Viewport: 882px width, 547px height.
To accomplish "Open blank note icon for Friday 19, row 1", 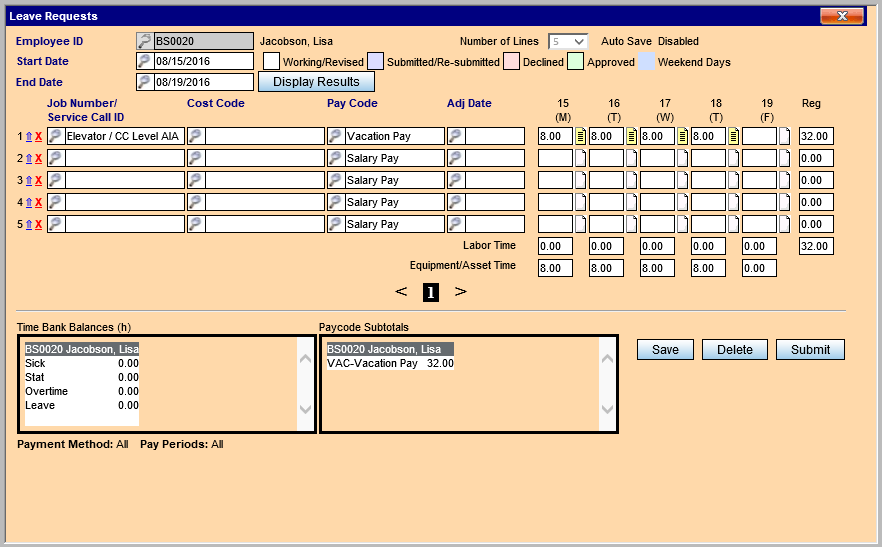I will point(784,136).
